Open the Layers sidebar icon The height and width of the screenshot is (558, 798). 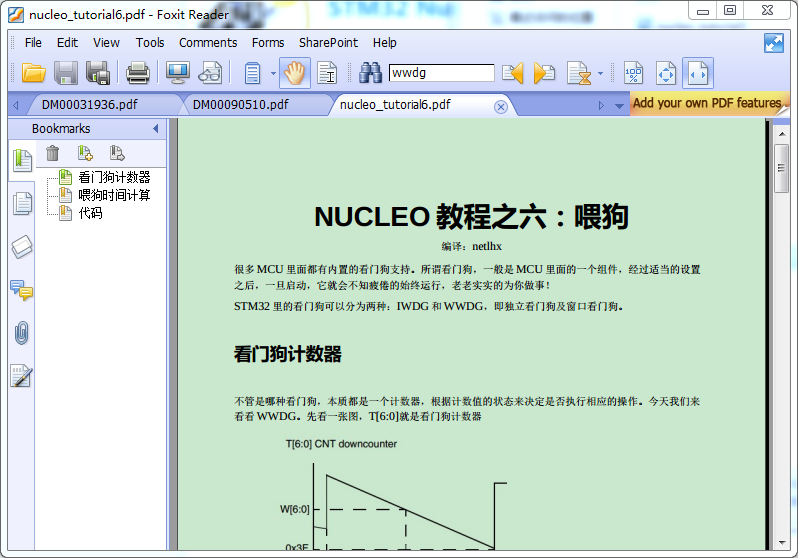pyautogui.click(x=22, y=247)
